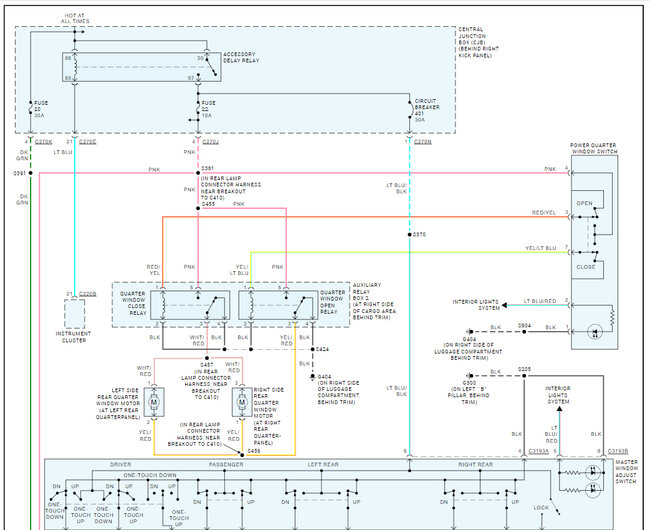
Task: Click the S424 splice label
Action: click(x=323, y=349)
